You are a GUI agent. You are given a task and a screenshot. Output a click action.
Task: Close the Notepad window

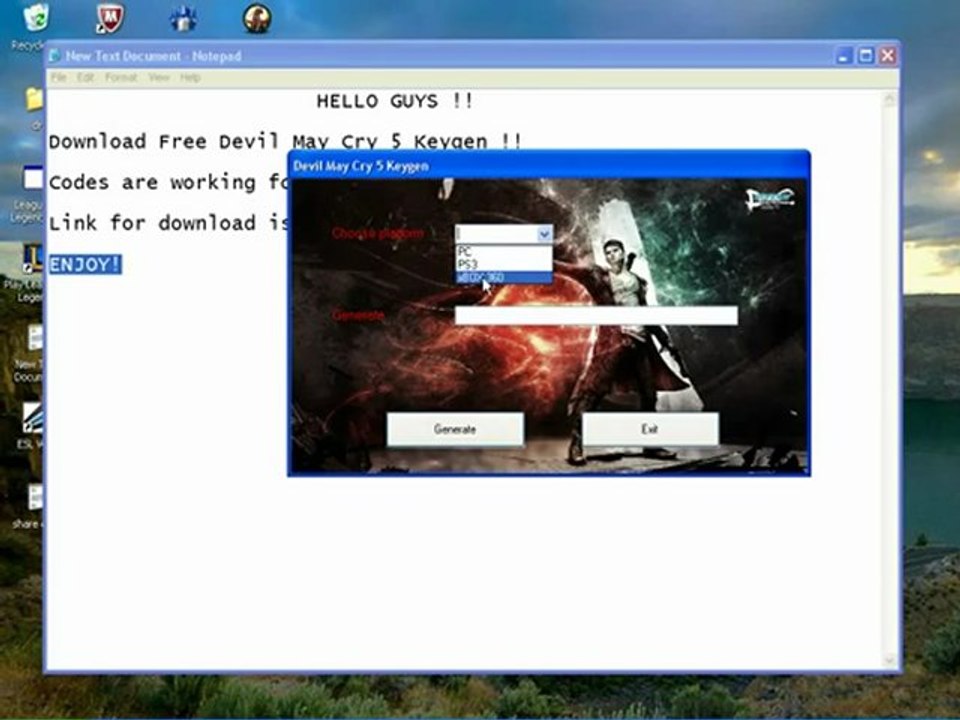(888, 56)
